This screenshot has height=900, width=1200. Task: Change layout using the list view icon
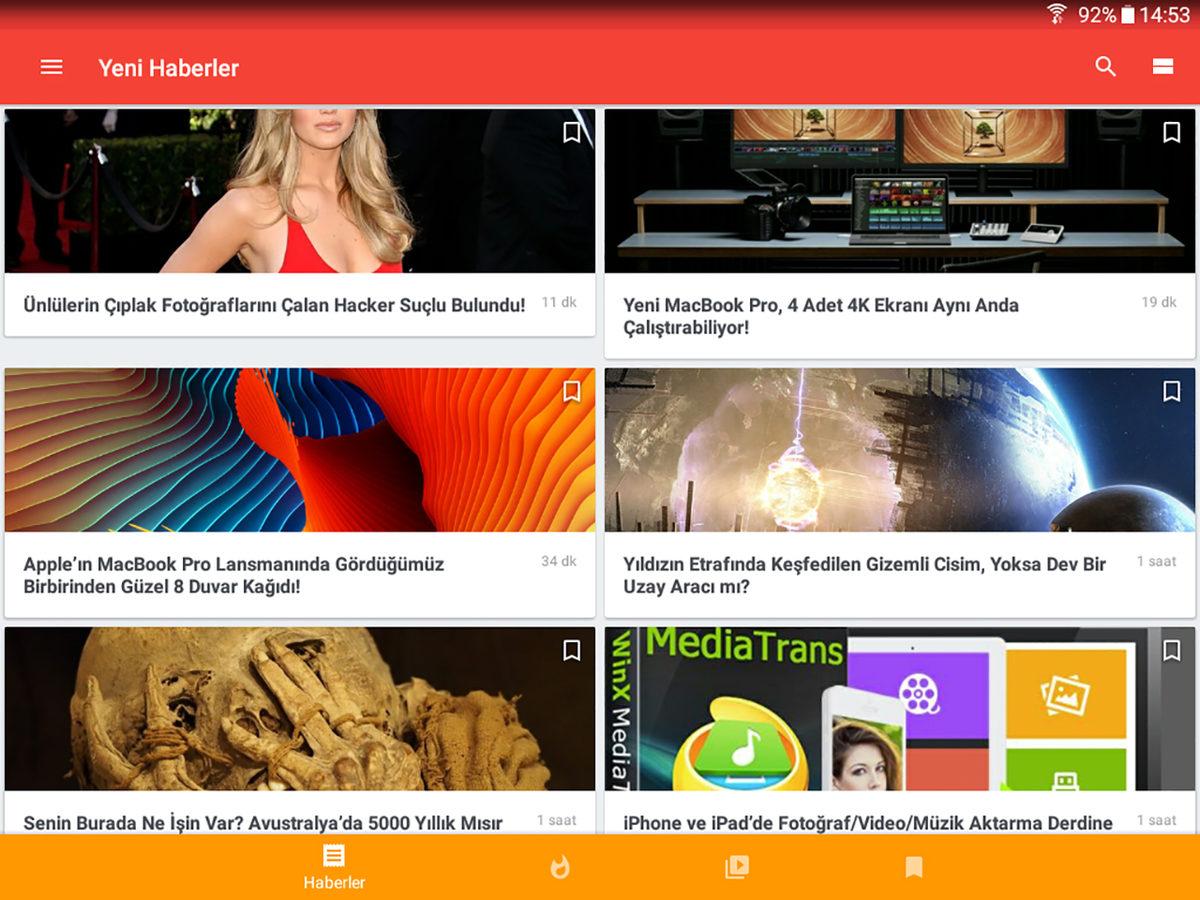(x=1162, y=66)
